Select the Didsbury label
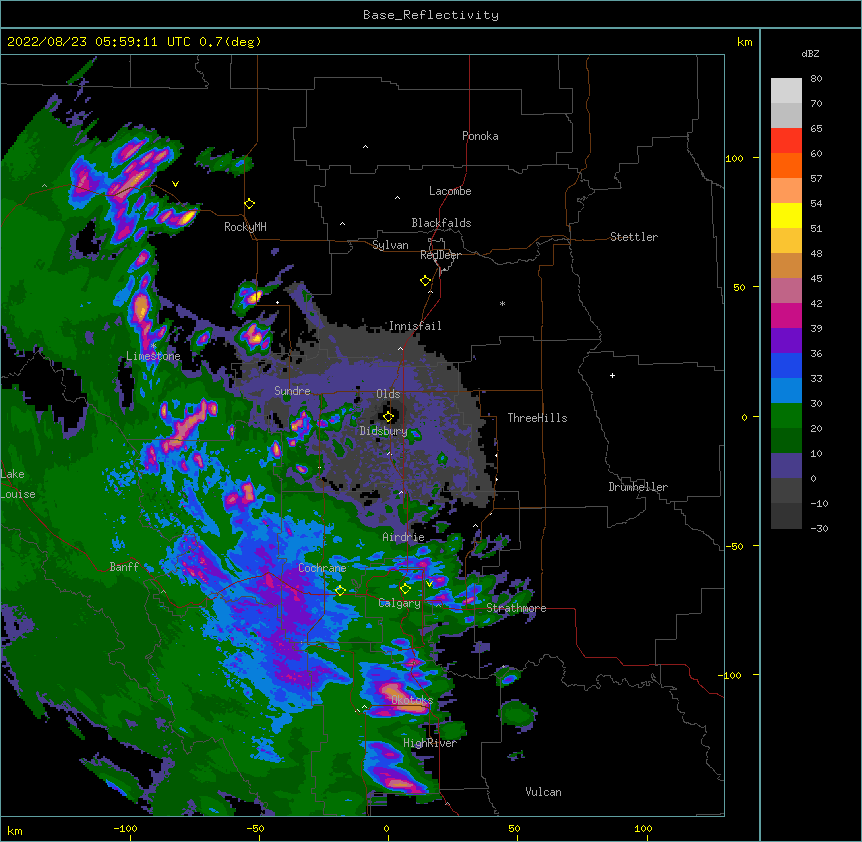 384,431
